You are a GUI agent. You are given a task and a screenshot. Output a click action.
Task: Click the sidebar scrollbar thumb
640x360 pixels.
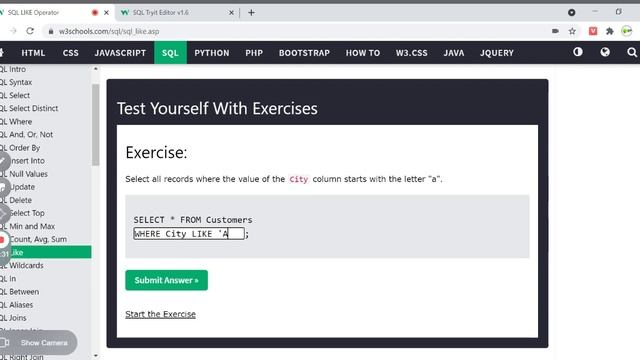pyautogui.click(x=96, y=124)
